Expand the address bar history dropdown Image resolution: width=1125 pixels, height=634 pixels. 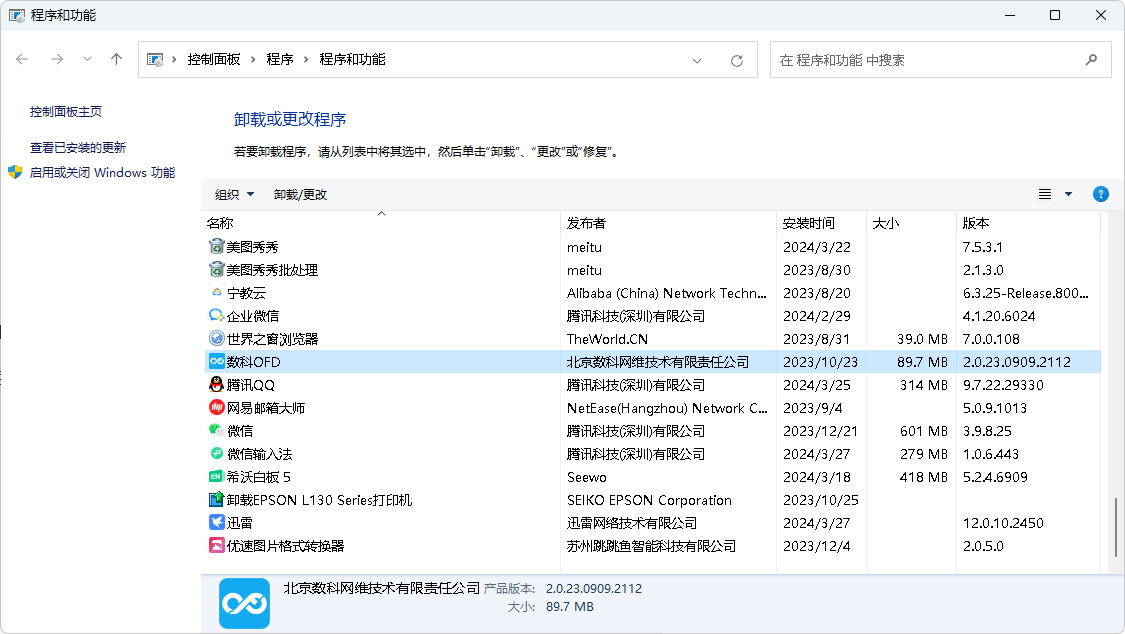(697, 61)
